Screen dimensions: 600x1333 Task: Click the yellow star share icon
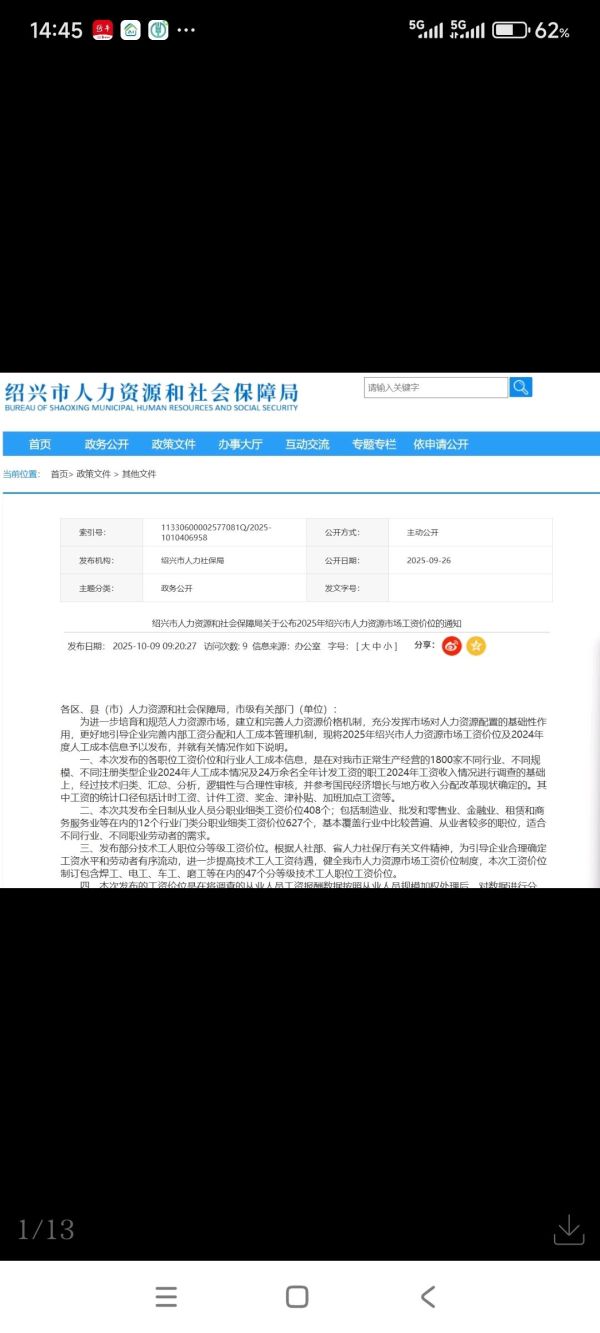476,646
